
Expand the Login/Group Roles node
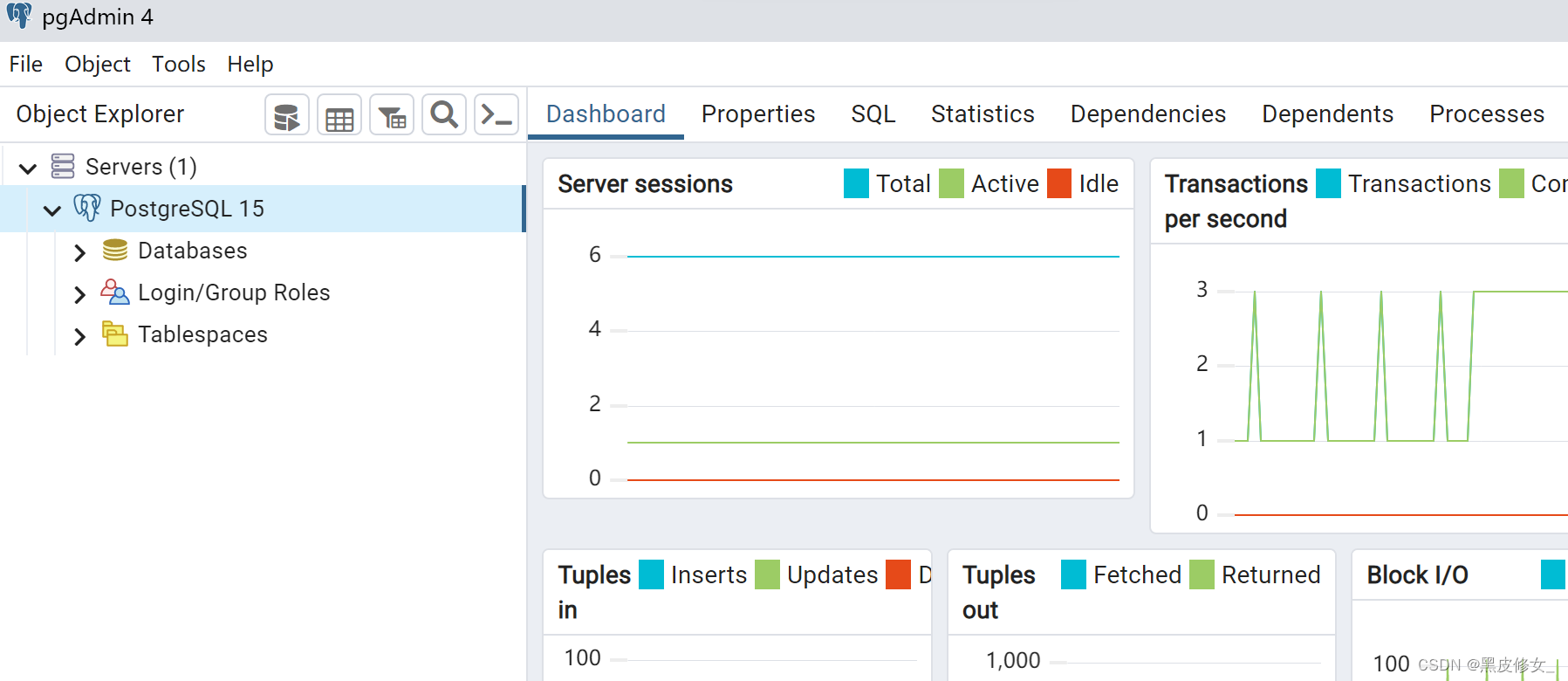coord(79,294)
